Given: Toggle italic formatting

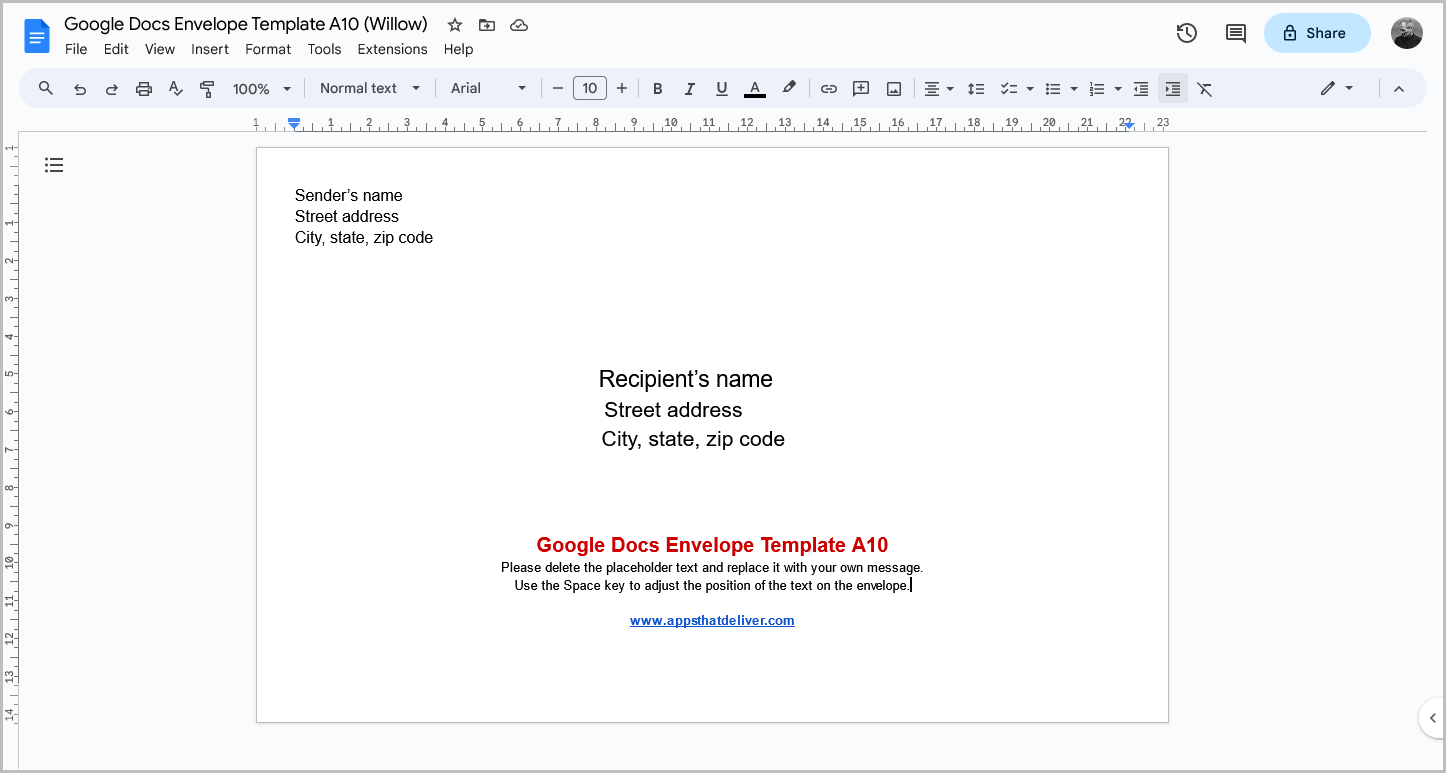Looking at the screenshot, I should click(689, 88).
